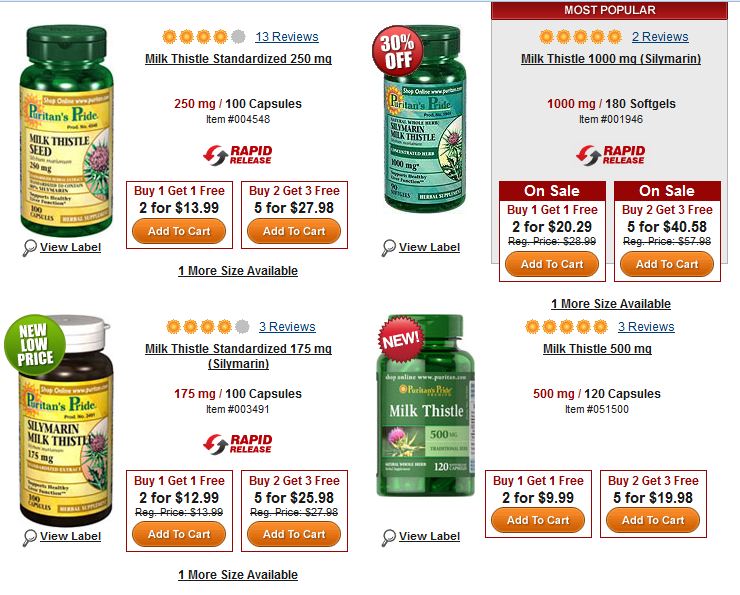
Task: Click the 30% OFF badge
Action: click(x=397, y=50)
